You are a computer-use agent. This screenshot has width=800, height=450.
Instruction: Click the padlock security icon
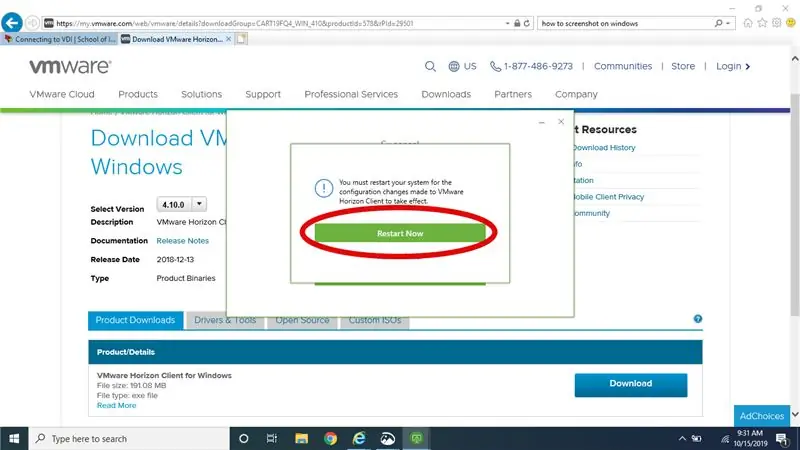click(517, 23)
